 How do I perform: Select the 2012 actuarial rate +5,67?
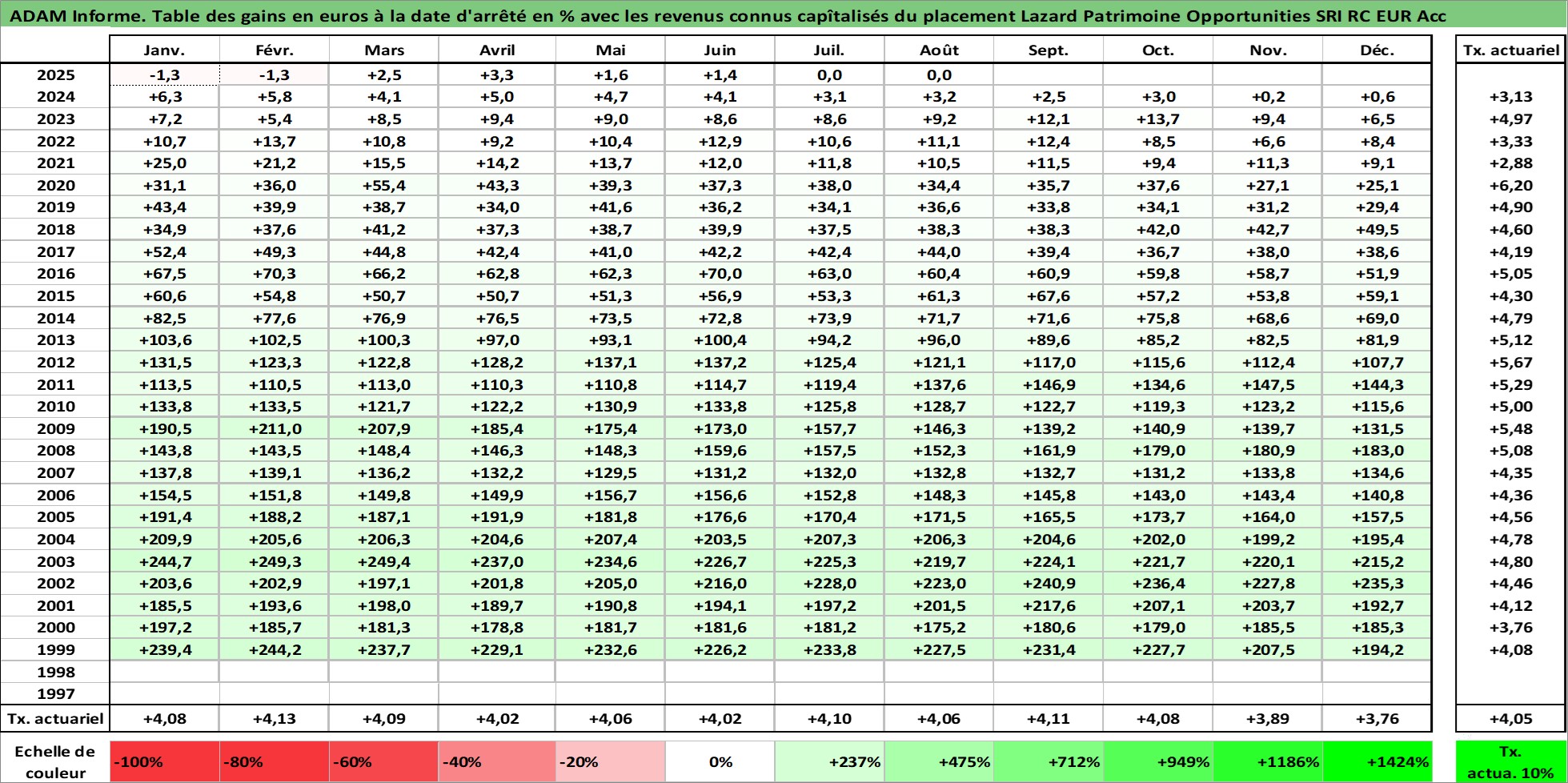pyautogui.click(x=1510, y=363)
